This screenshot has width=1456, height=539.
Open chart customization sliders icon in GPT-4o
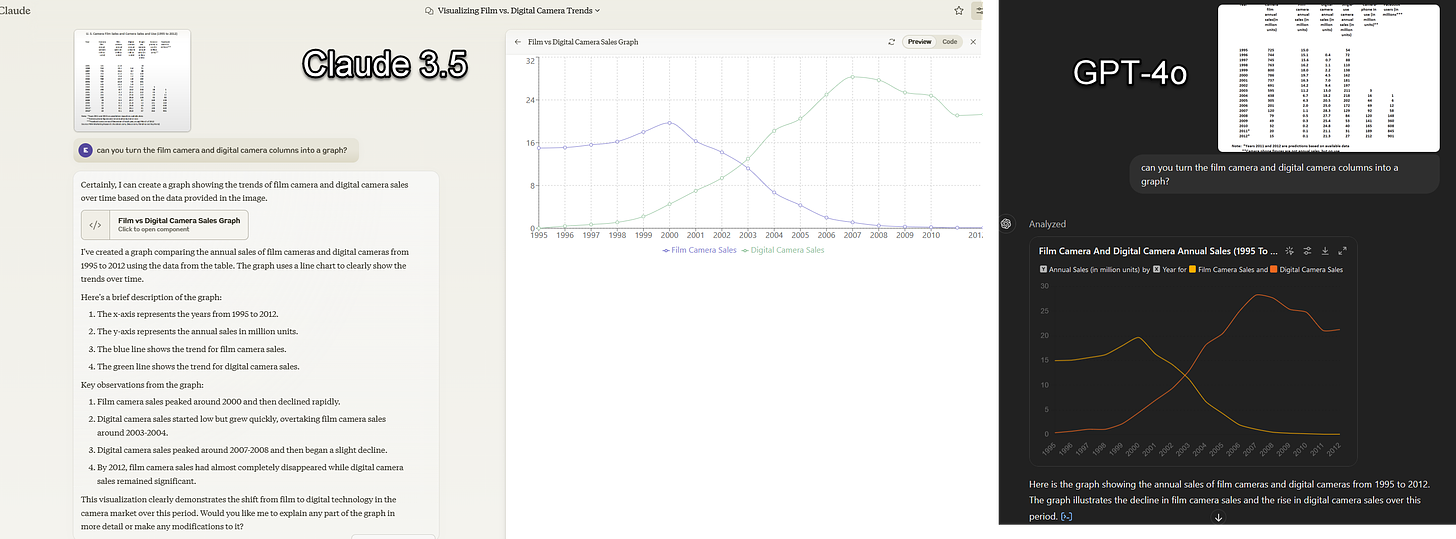click(1307, 250)
